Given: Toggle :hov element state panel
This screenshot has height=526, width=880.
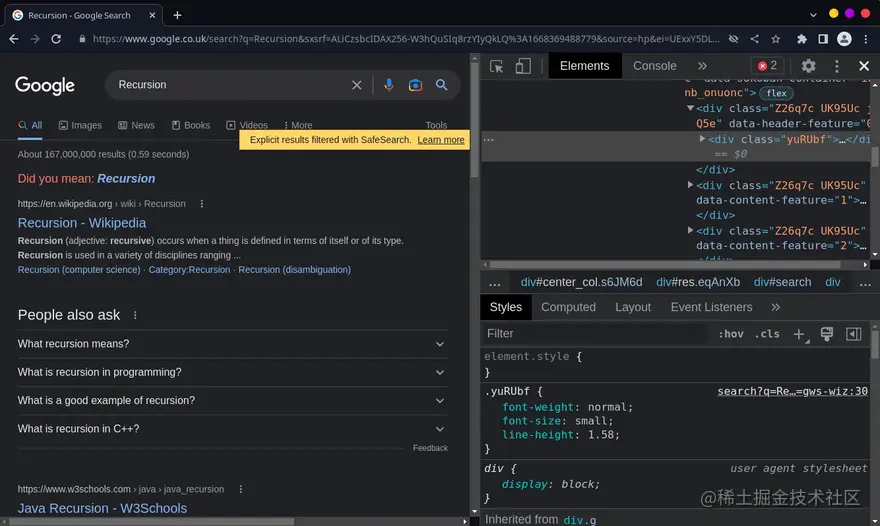Looking at the screenshot, I should click(x=731, y=334).
